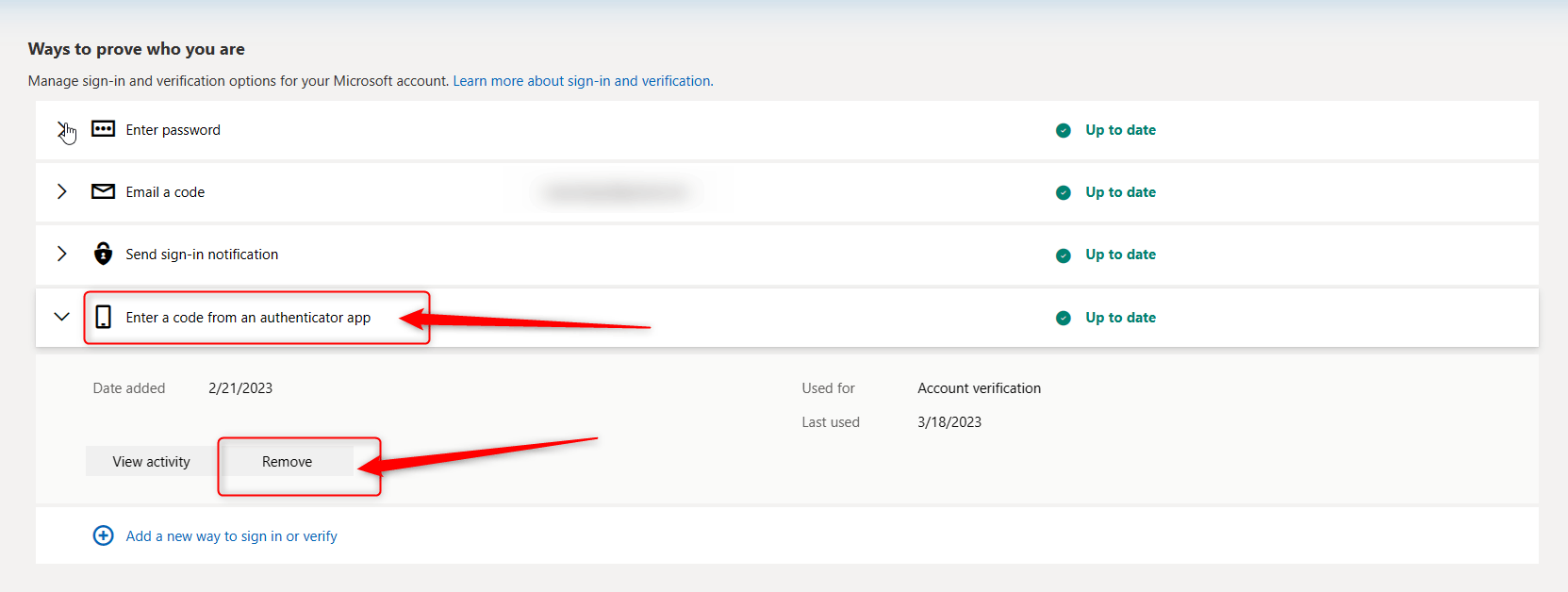1568x592 pixels.
Task: Collapse the authenticator app row chevron
Action: 62,317
